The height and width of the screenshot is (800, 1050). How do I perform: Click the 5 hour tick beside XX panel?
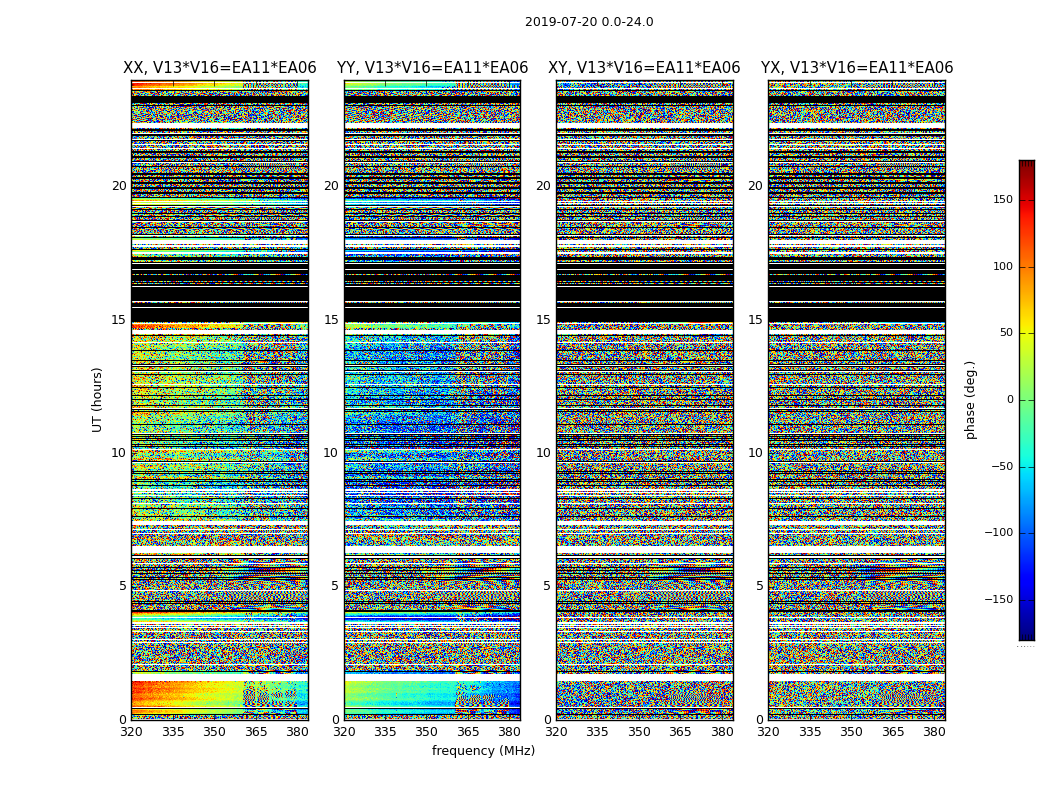123,586
